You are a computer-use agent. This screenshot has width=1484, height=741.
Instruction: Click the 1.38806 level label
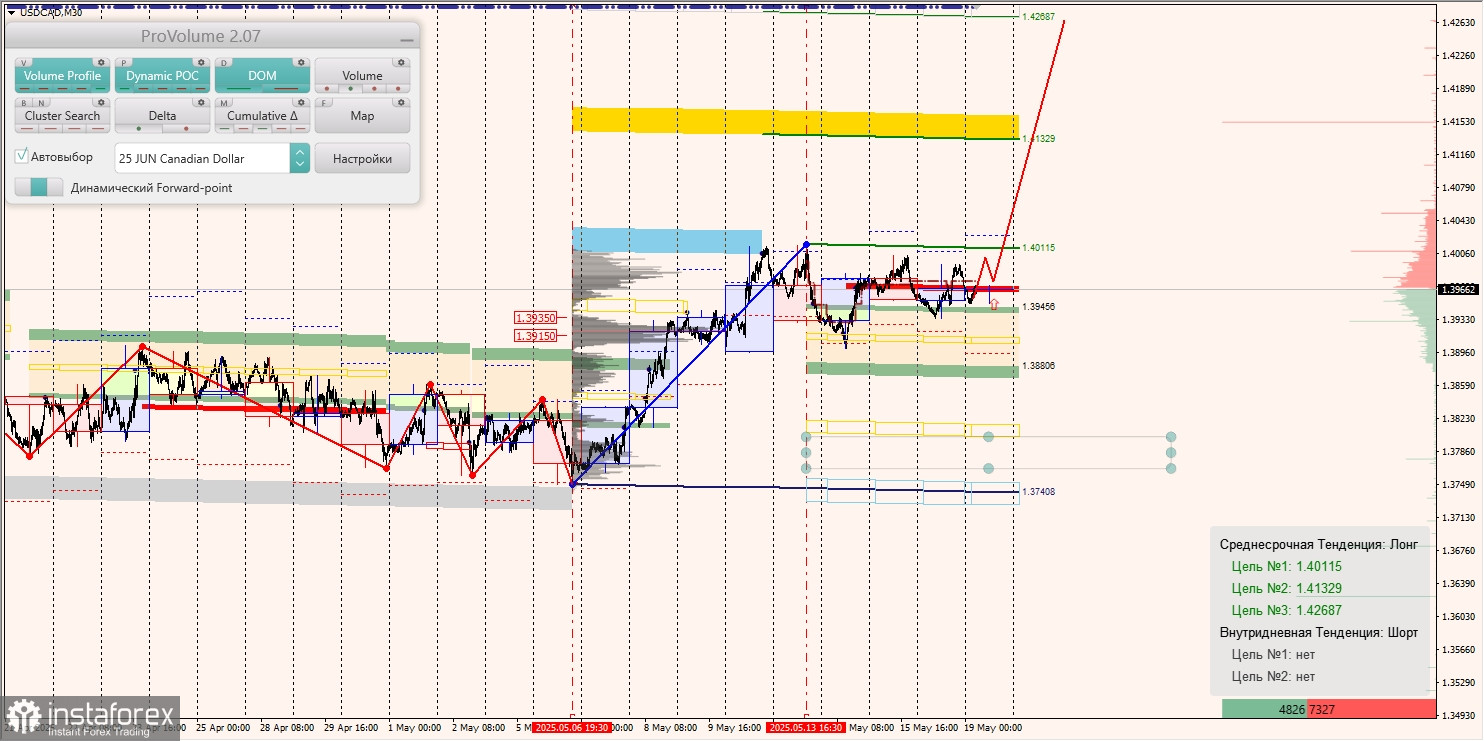click(x=1038, y=365)
